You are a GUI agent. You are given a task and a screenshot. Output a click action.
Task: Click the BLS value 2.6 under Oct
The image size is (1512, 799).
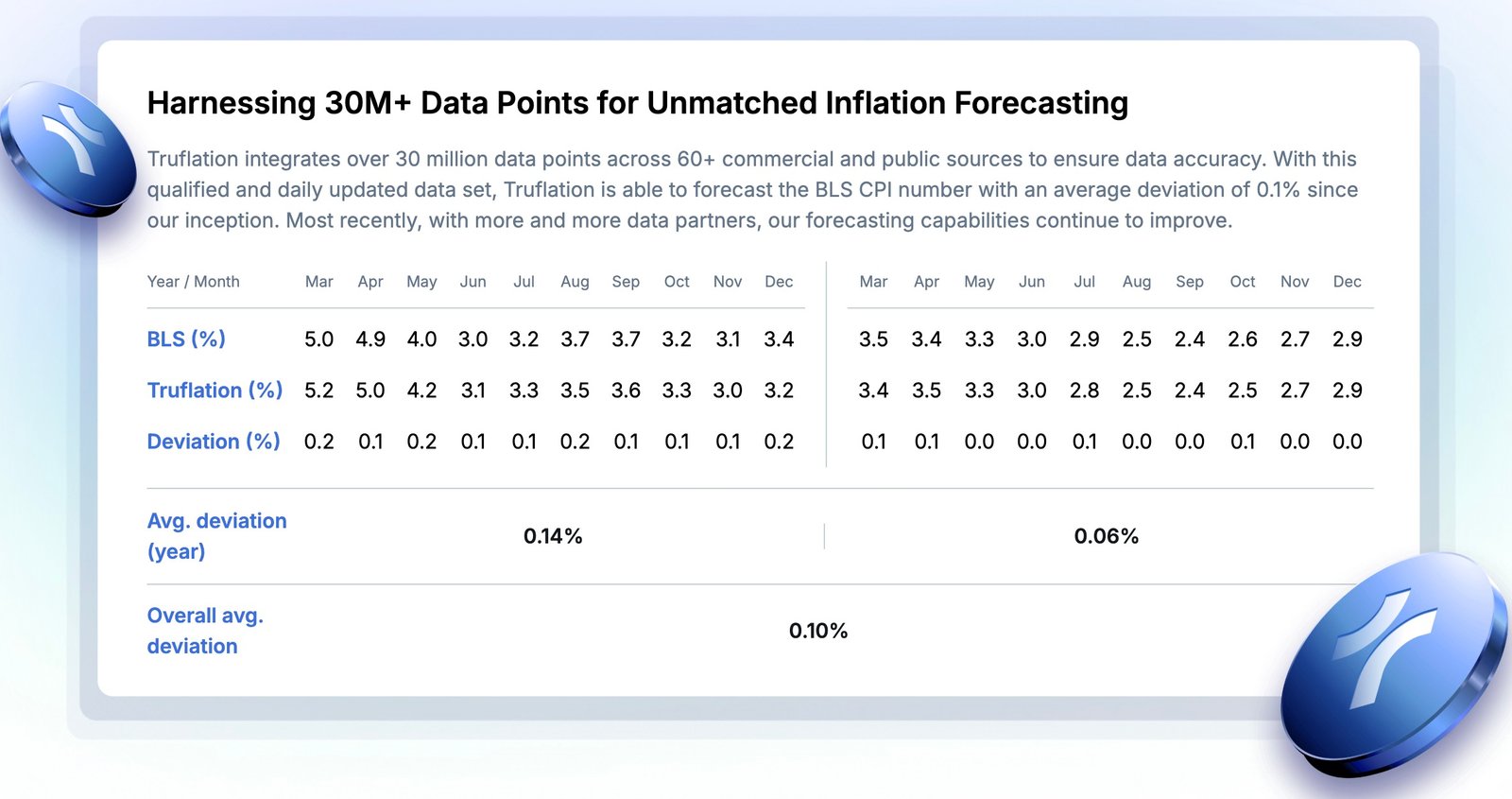(x=1242, y=339)
